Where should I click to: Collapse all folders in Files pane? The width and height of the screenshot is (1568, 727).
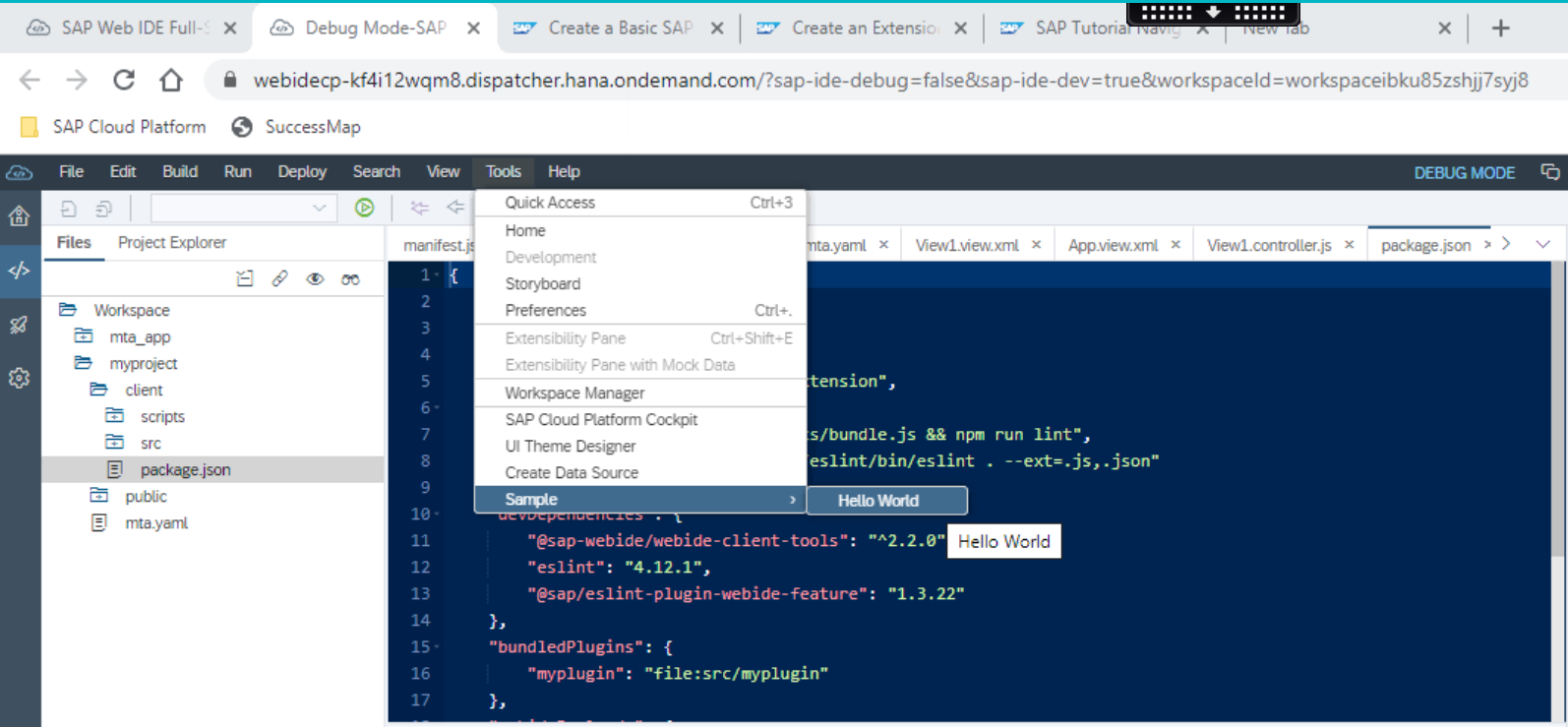coord(245,279)
